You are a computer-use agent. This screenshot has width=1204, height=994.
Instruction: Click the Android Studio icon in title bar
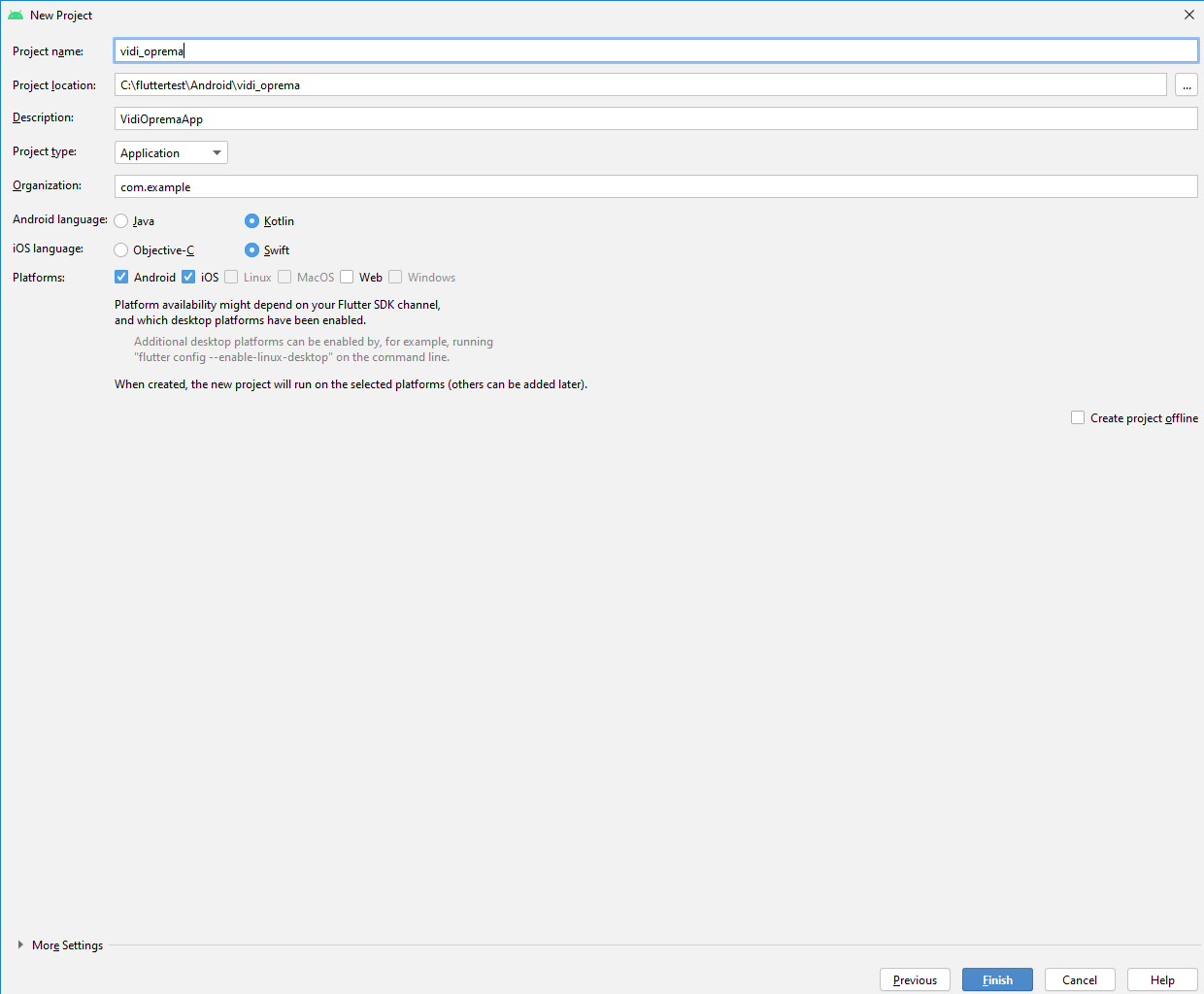click(x=16, y=16)
